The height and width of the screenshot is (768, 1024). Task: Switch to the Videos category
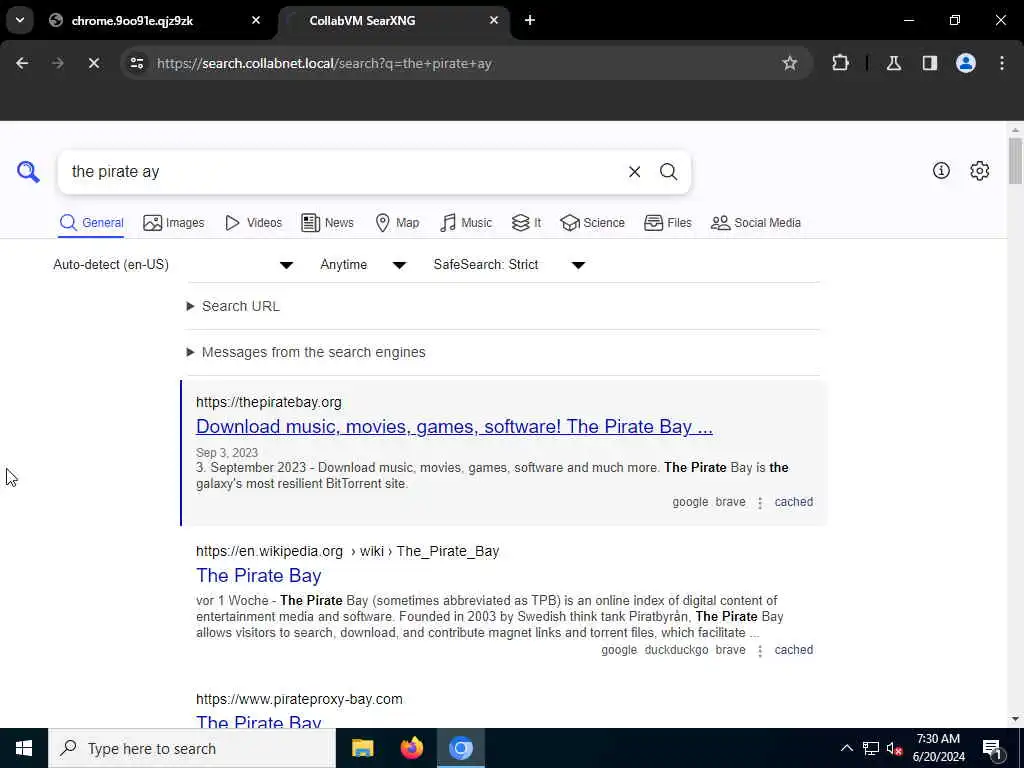pos(253,223)
